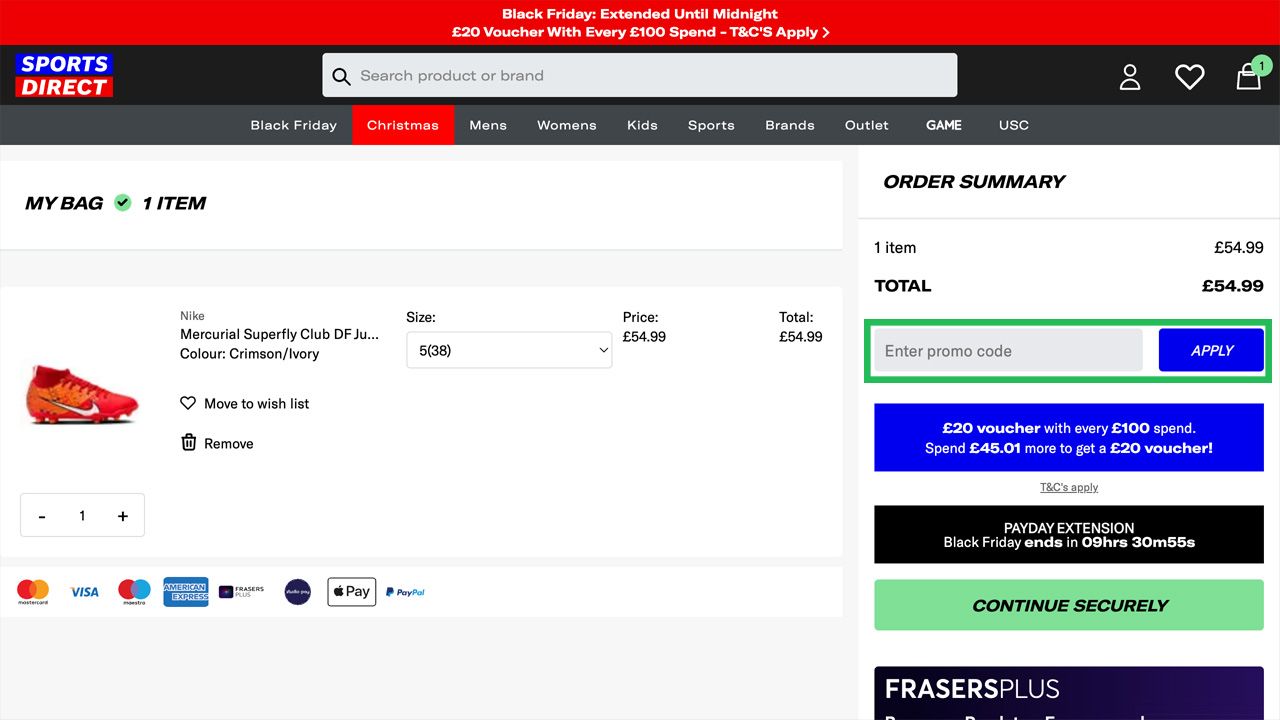1280x720 pixels.
Task: Open the Black Friday menu
Action: pos(293,125)
